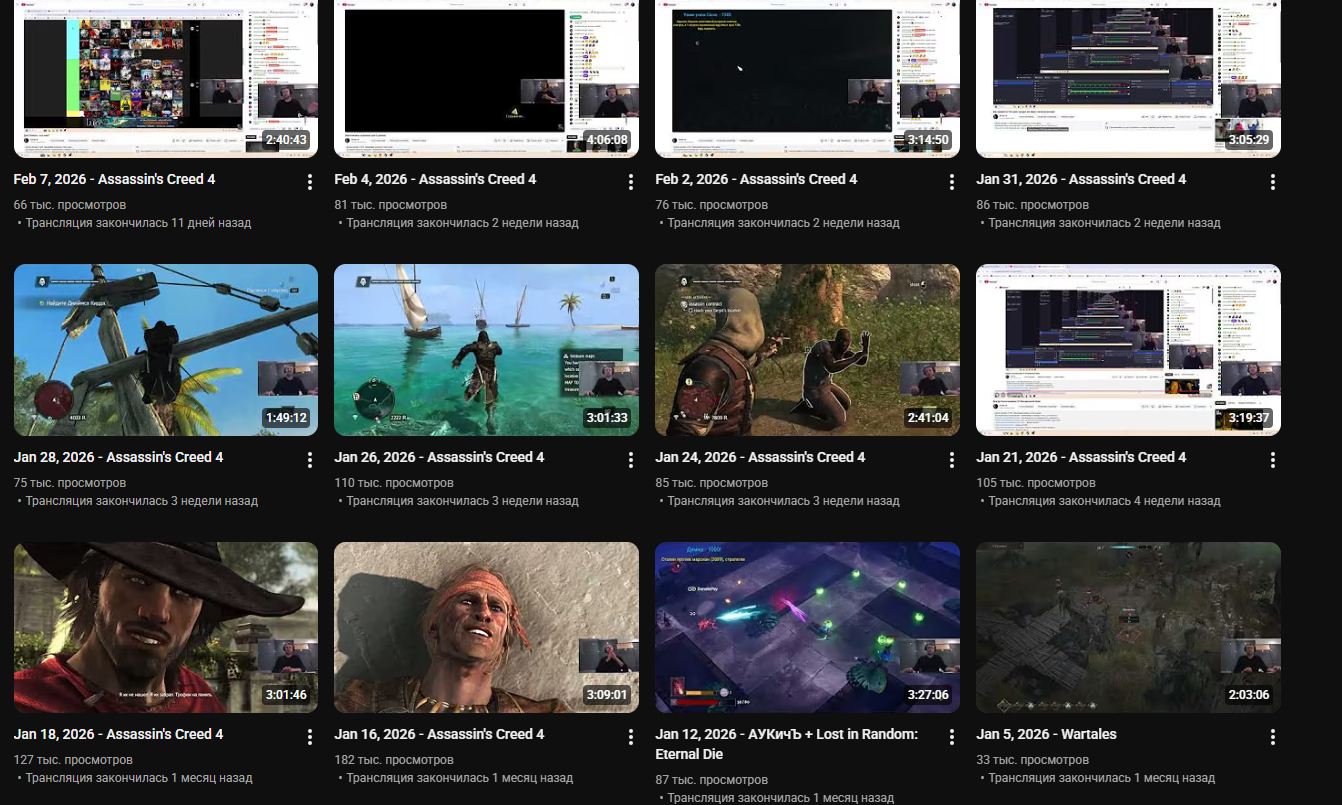Click the "182 тыс. просмотров" view count
1342x805 pixels.
tap(394, 760)
